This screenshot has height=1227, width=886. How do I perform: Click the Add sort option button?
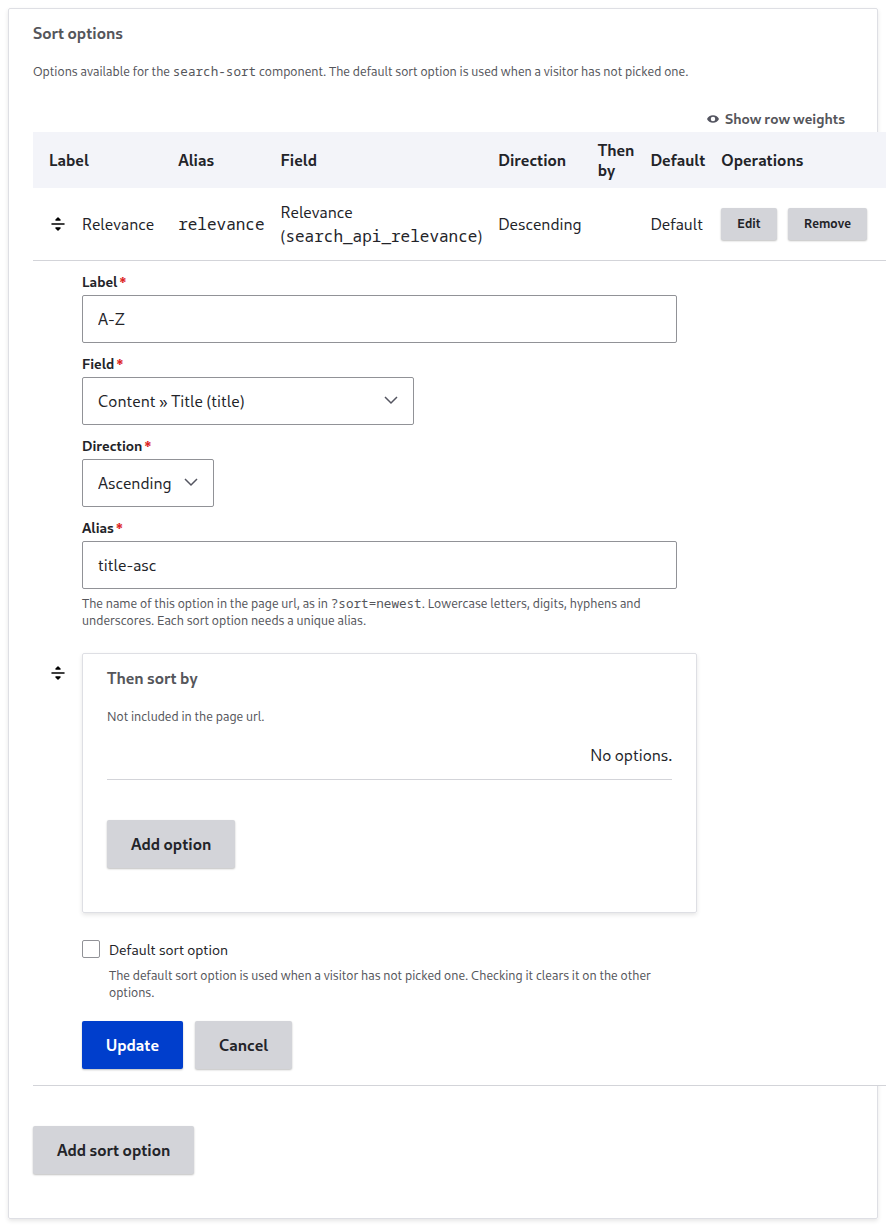(x=113, y=1150)
